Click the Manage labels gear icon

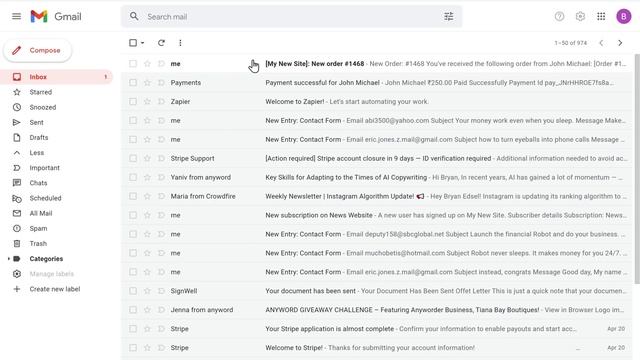pyautogui.click(x=17, y=274)
